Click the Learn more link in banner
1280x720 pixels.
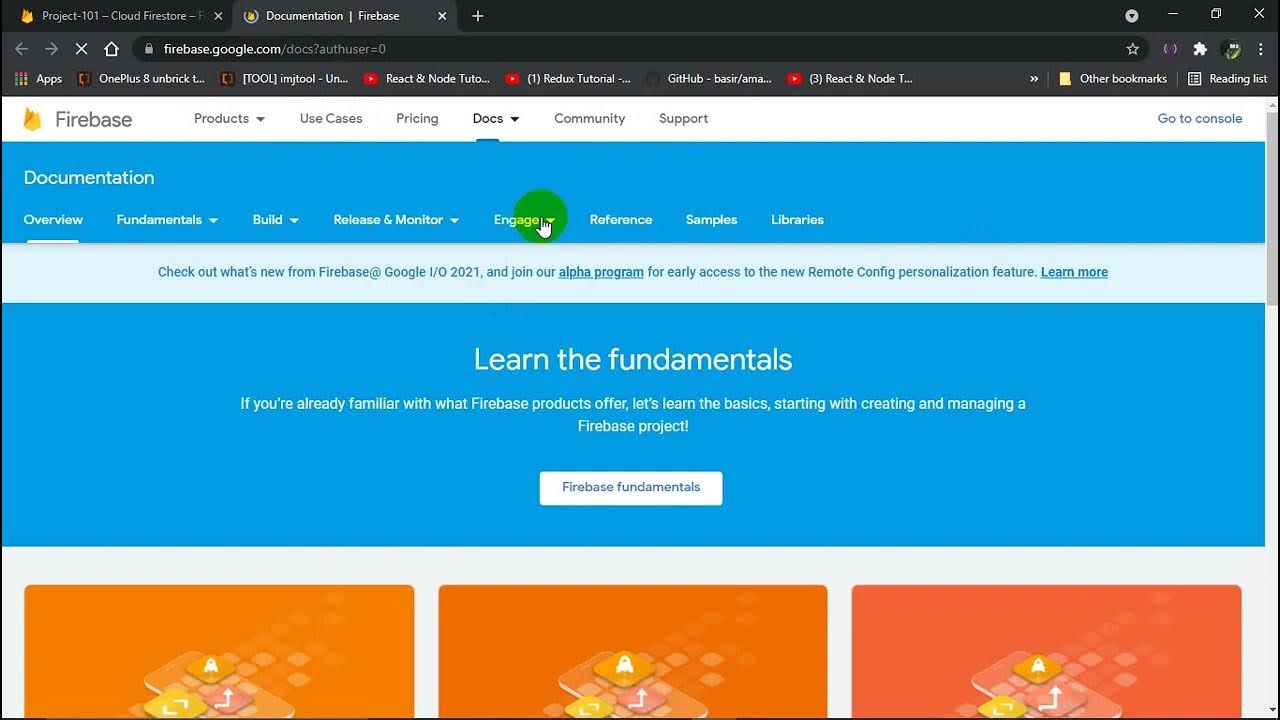(1074, 272)
